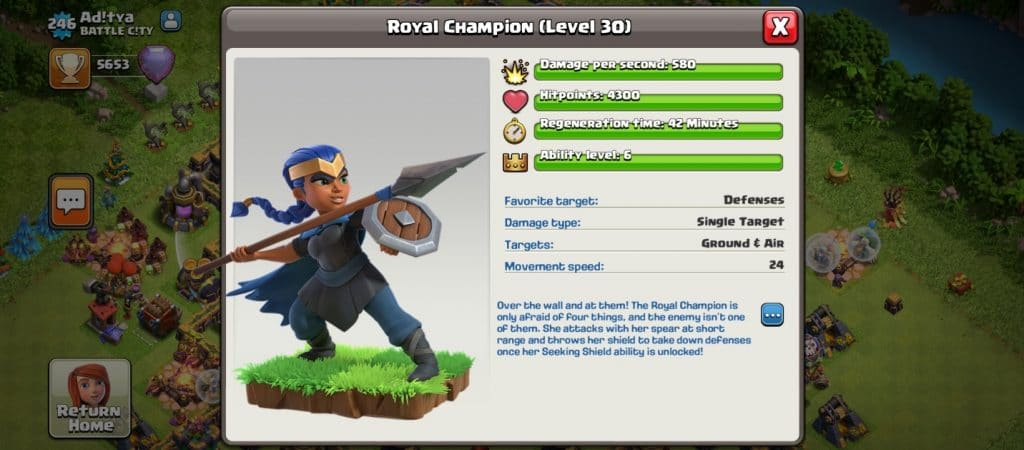This screenshot has height=450, width=1024.
Task: Tap the trophy icon showing 5653
Action: 69,68
